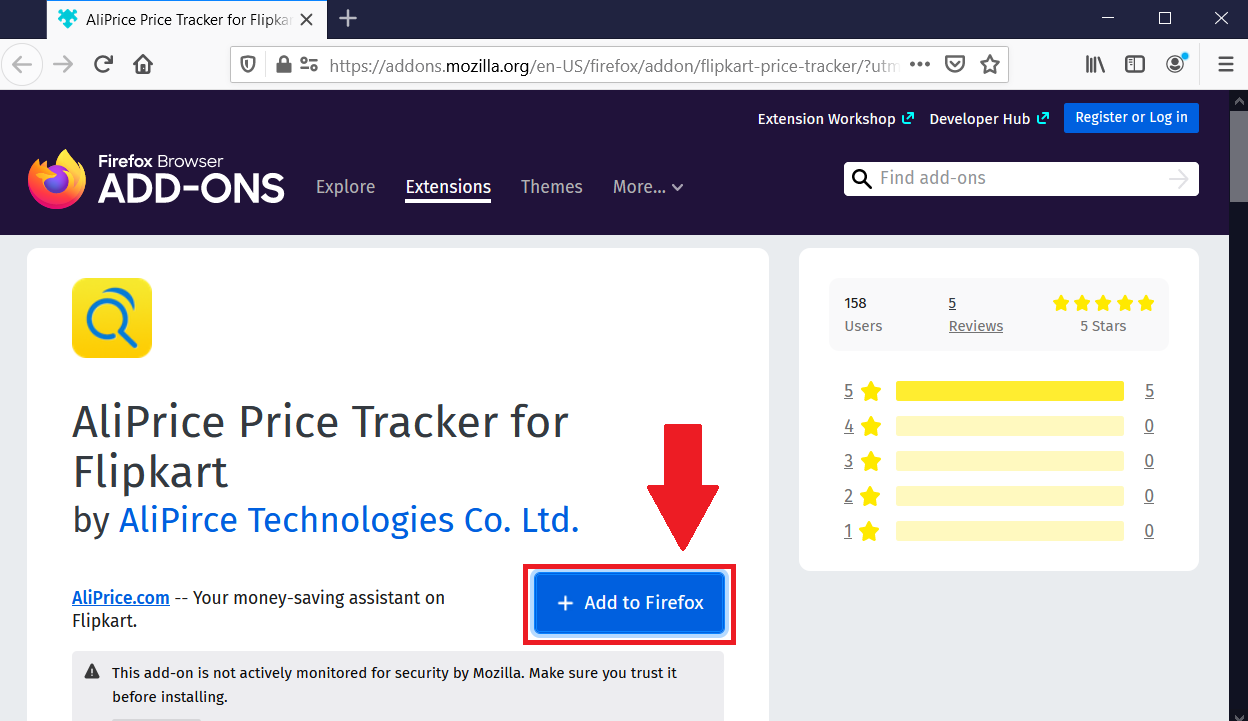Show site security padlock information

point(284,65)
